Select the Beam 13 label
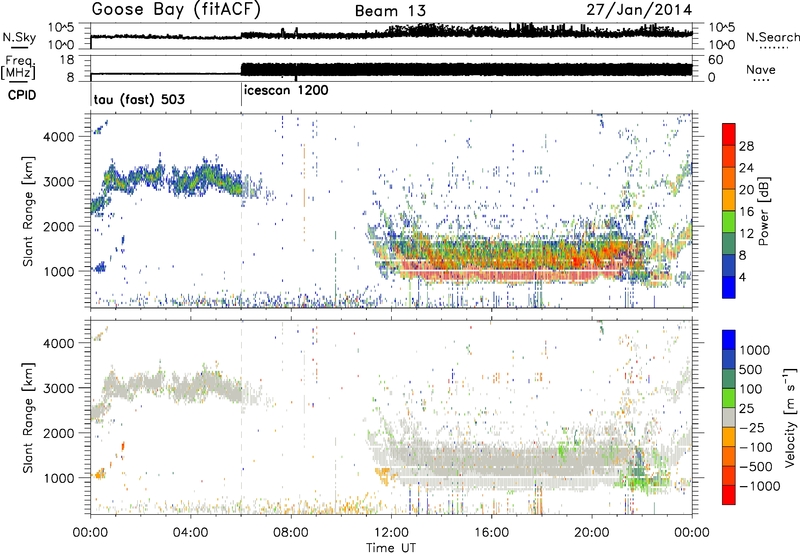 coord(390,11)
